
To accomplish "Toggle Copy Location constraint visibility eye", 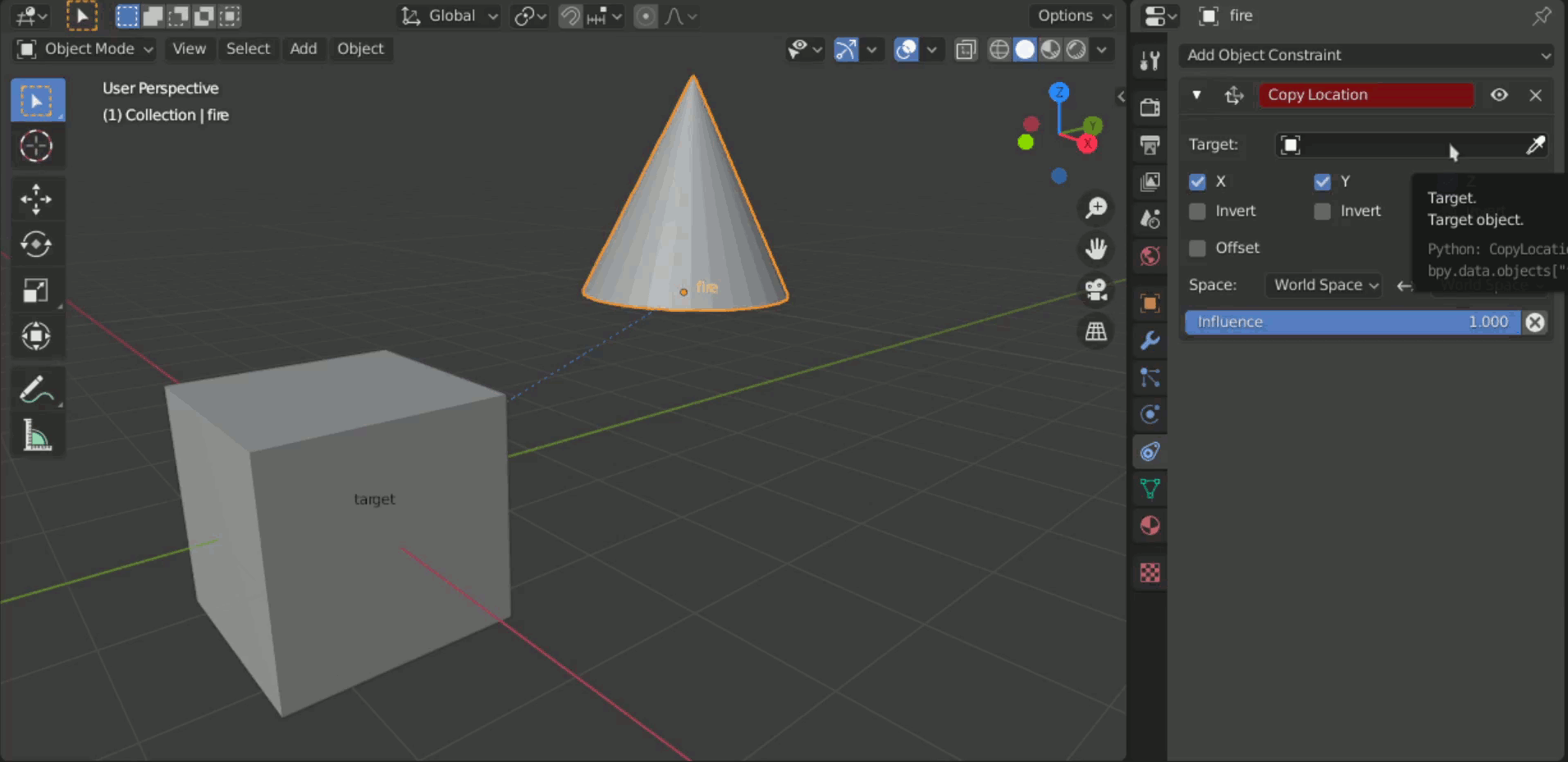I will pos(1499,95).
